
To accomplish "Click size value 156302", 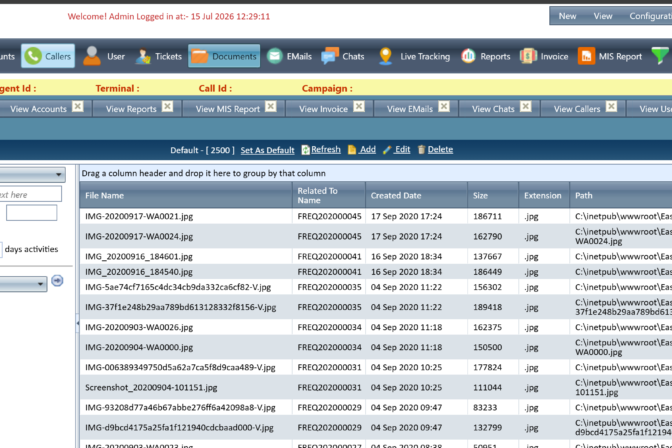I will click(487, 287).
